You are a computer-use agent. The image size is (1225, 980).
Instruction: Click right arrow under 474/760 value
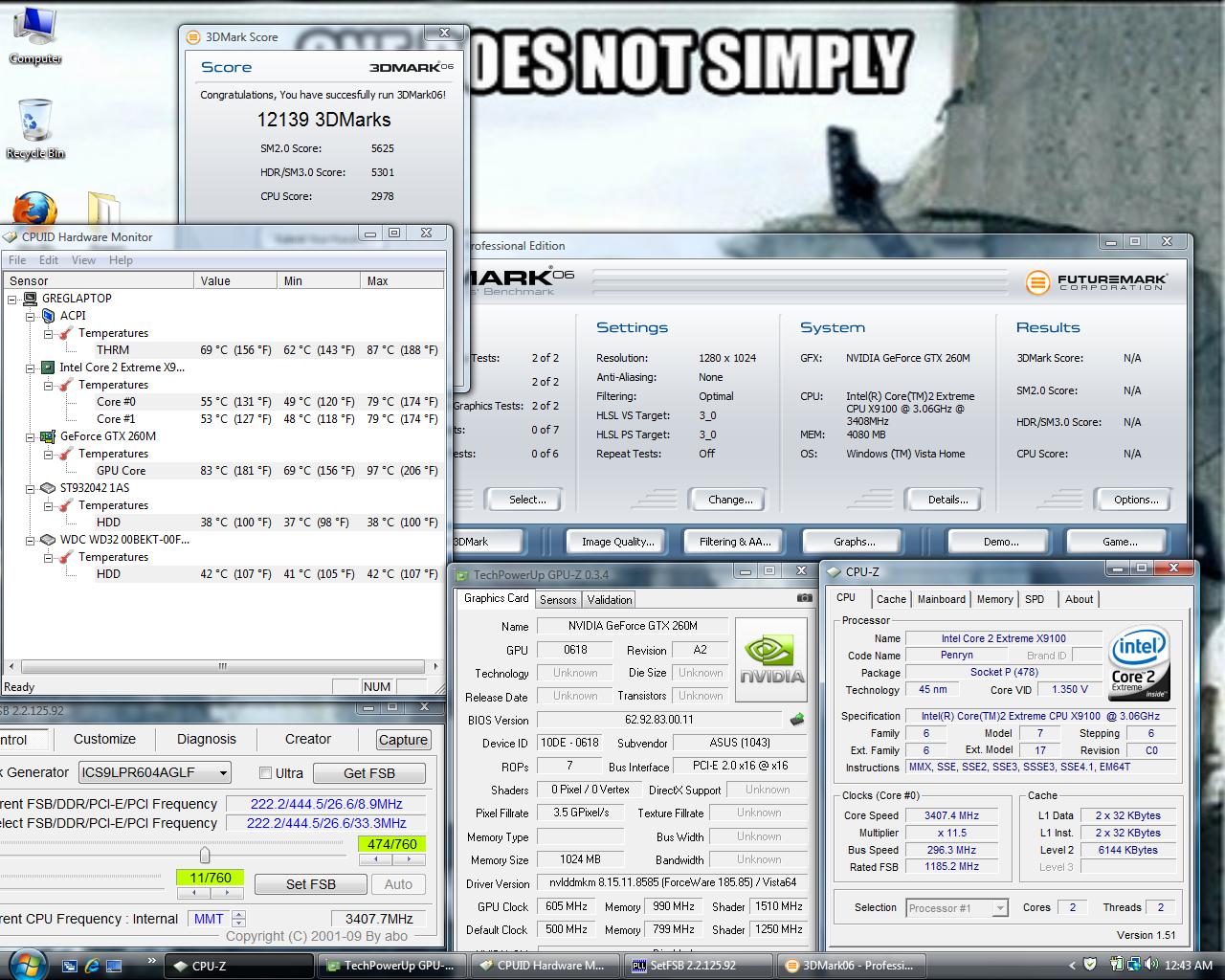tap(409, 859)
